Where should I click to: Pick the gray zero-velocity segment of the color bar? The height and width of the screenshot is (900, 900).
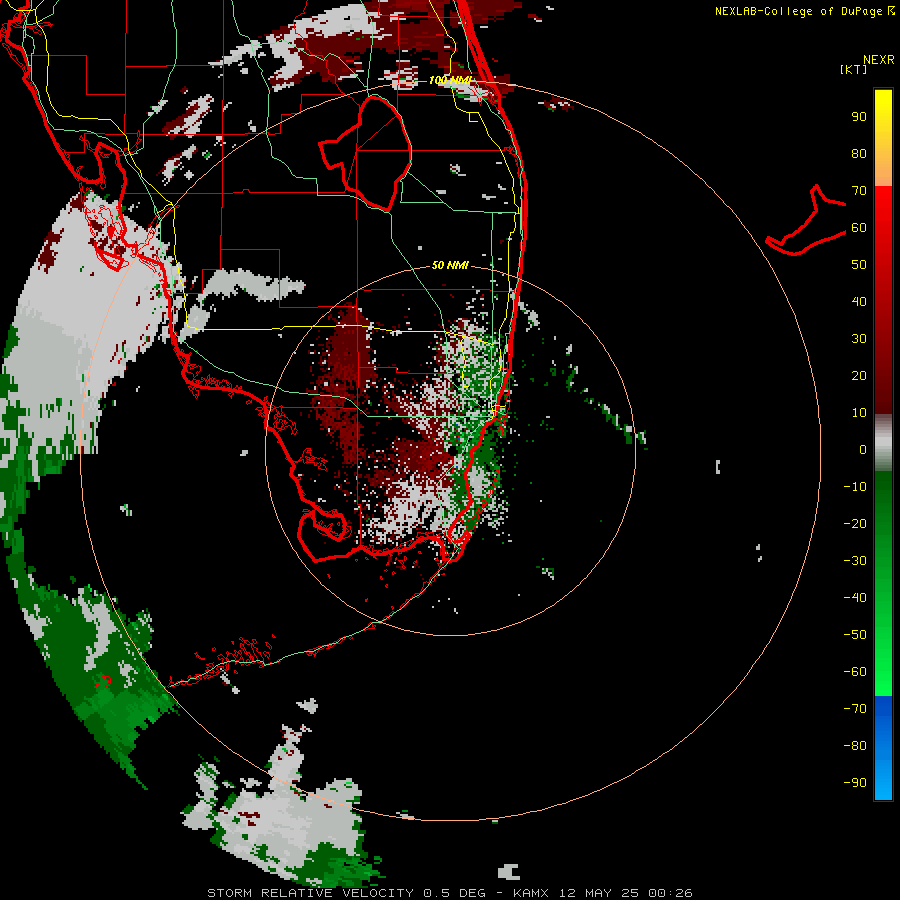pos(883,443)
